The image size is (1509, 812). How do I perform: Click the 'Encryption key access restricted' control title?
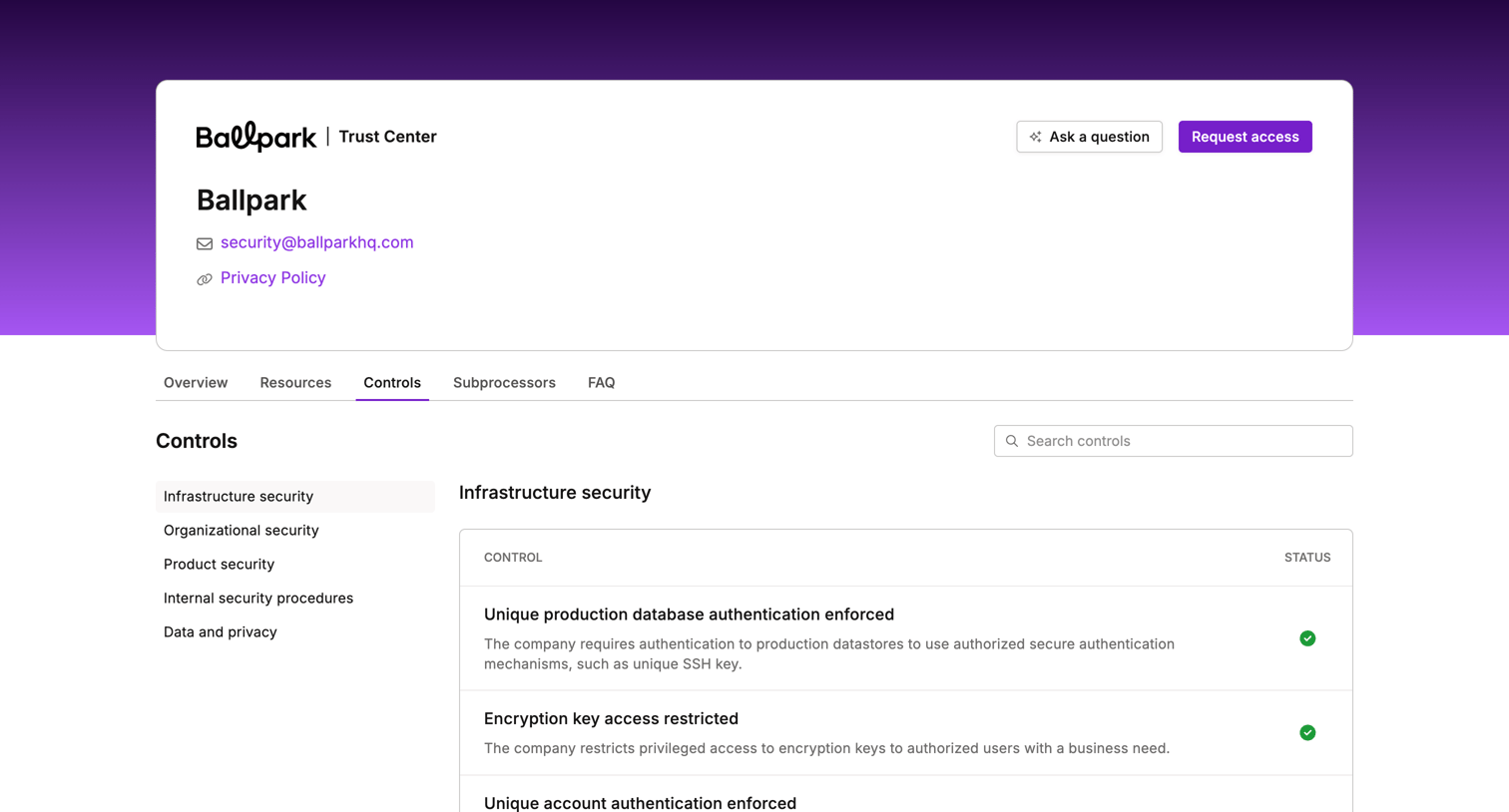[611, 718]
